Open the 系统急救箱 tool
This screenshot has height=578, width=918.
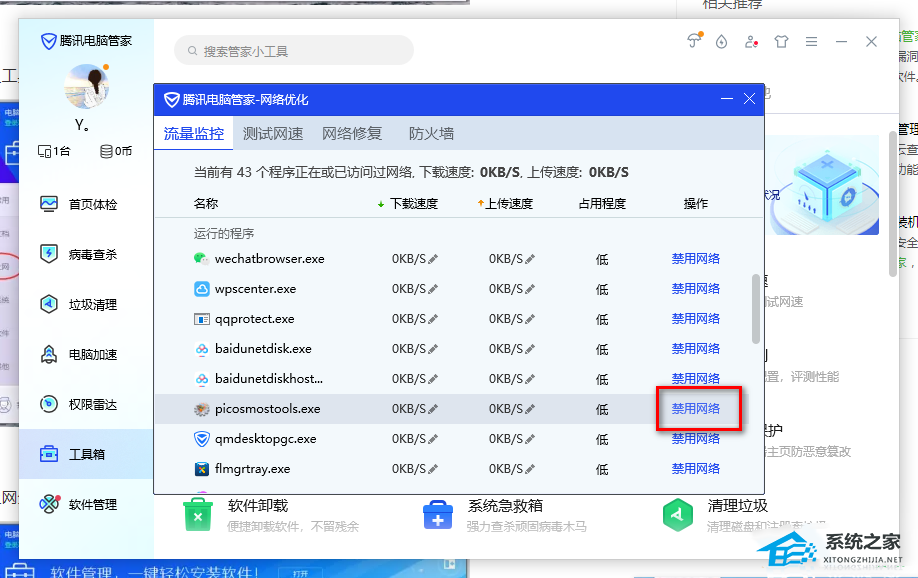point(504,515)
